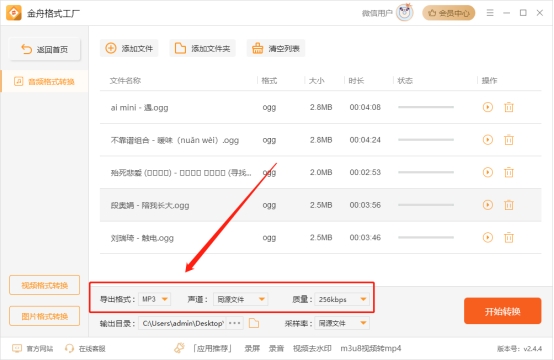Open 在线客服 support link

[85, 349]
